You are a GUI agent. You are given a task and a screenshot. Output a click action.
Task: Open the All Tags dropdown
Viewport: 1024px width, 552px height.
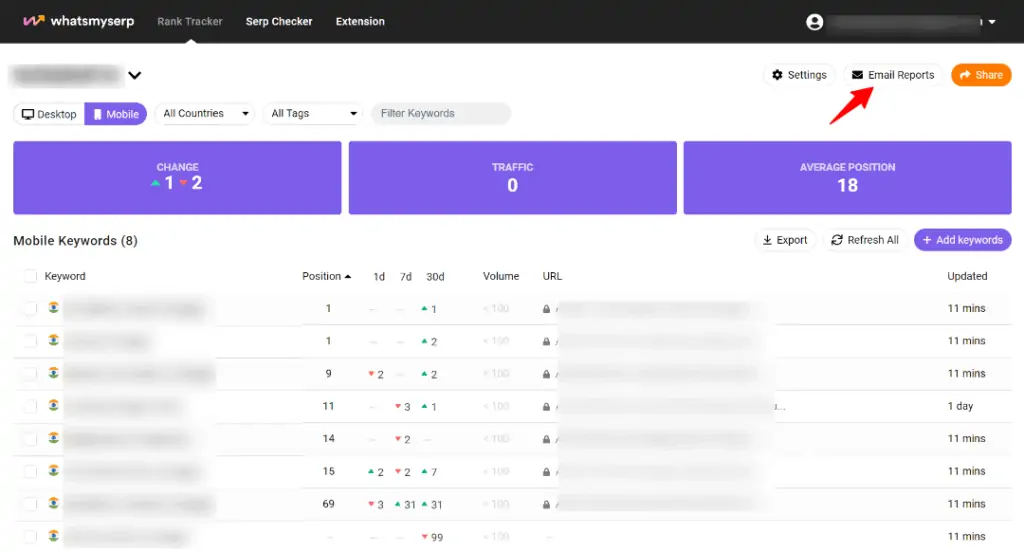(313, 114)
